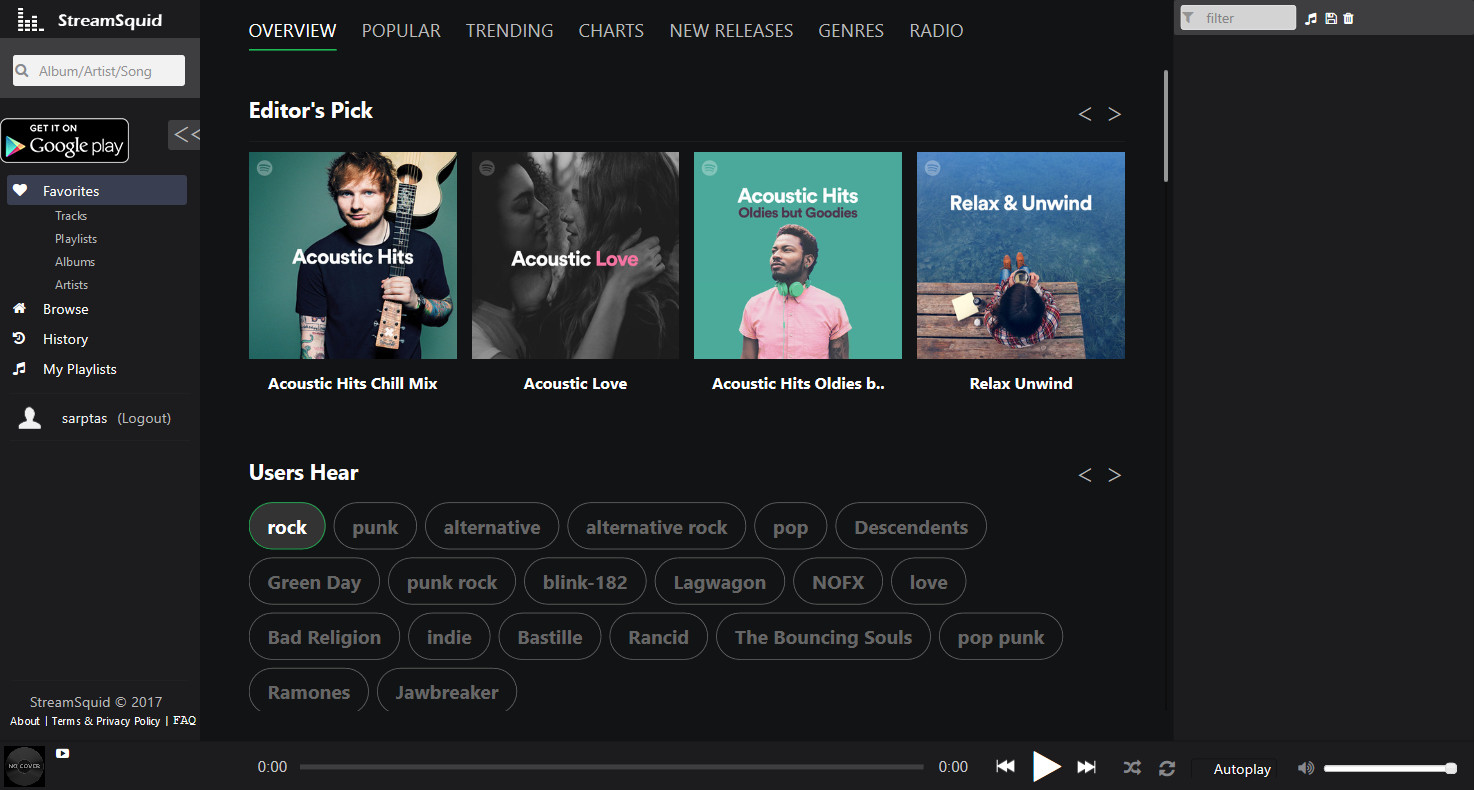
Task: Open the Acoustic Love playlist cover
Action: tap(575, 255)
